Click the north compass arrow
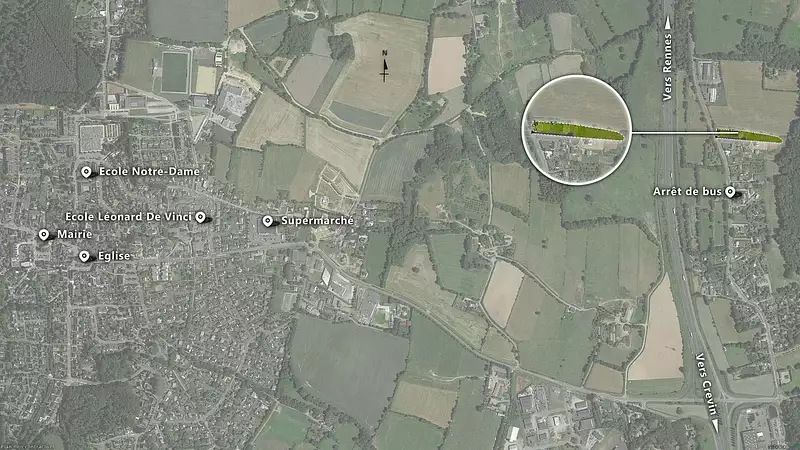Image resolution: width=800 pixels, height=450 pixels. pyautogui.click(x=385, y=66)
